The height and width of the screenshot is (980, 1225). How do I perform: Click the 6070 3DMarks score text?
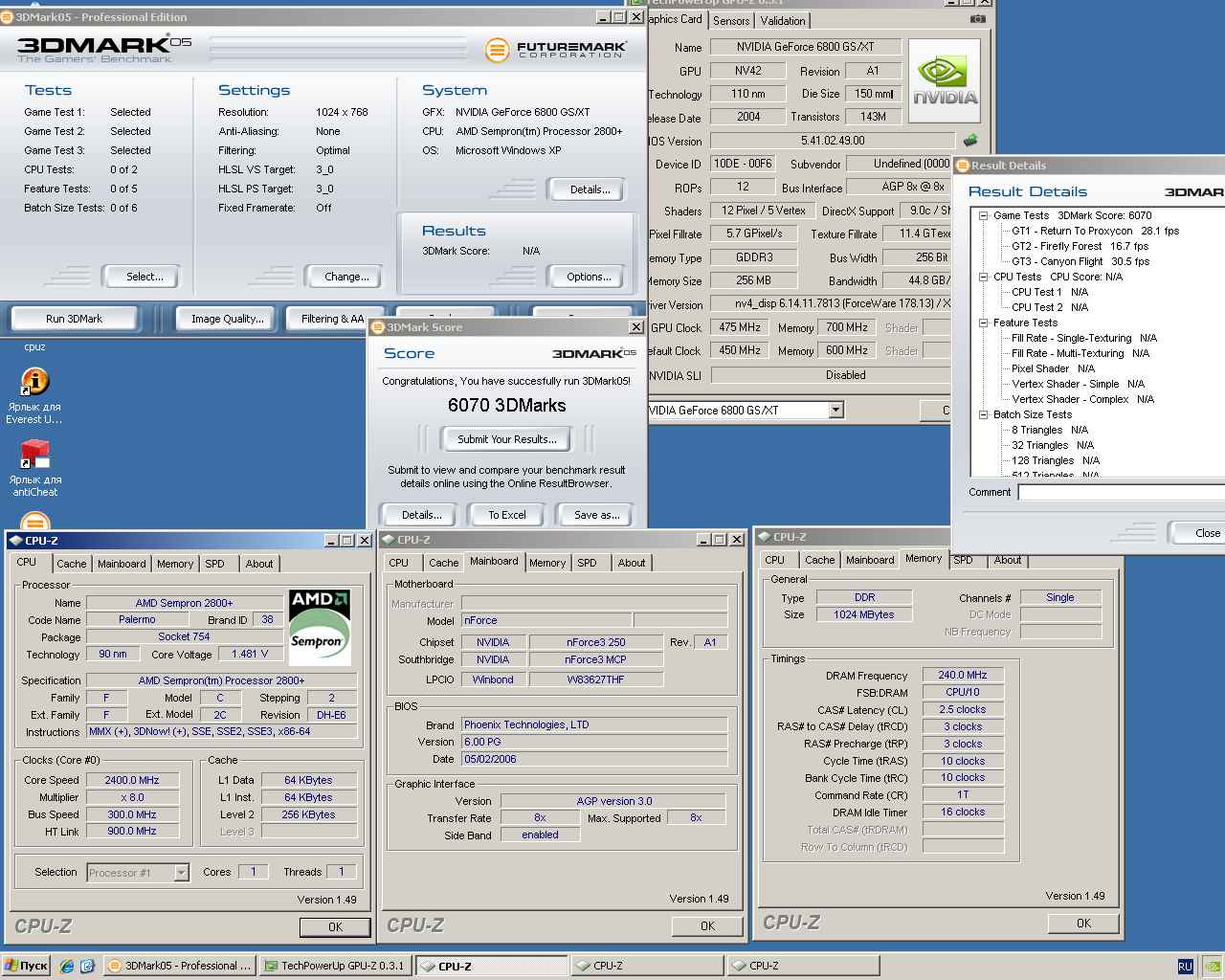click(506, 406)
